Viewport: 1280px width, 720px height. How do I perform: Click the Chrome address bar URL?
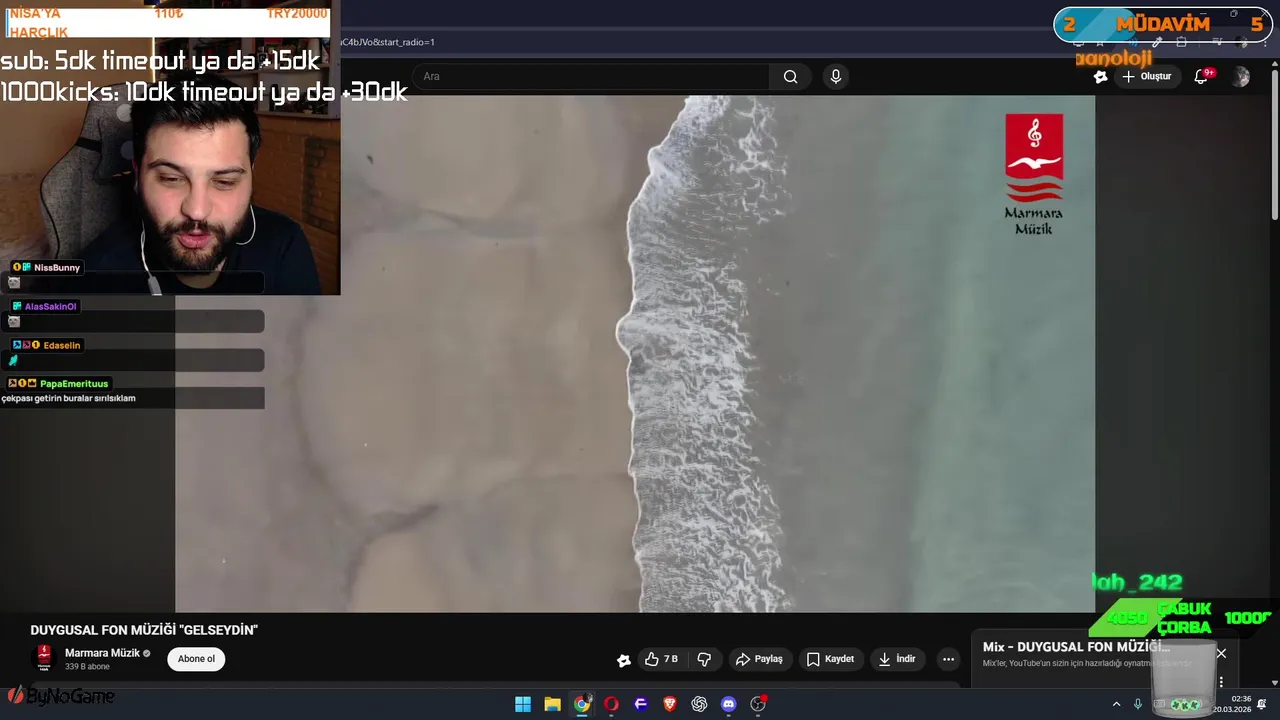point(387,42)
